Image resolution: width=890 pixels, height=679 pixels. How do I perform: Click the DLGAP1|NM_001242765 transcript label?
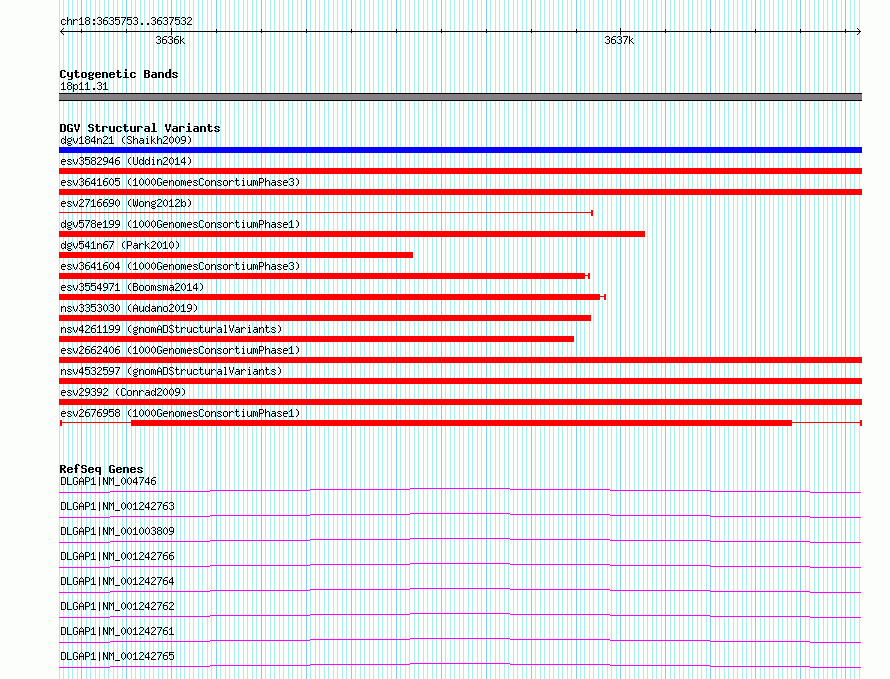(117, 656)
